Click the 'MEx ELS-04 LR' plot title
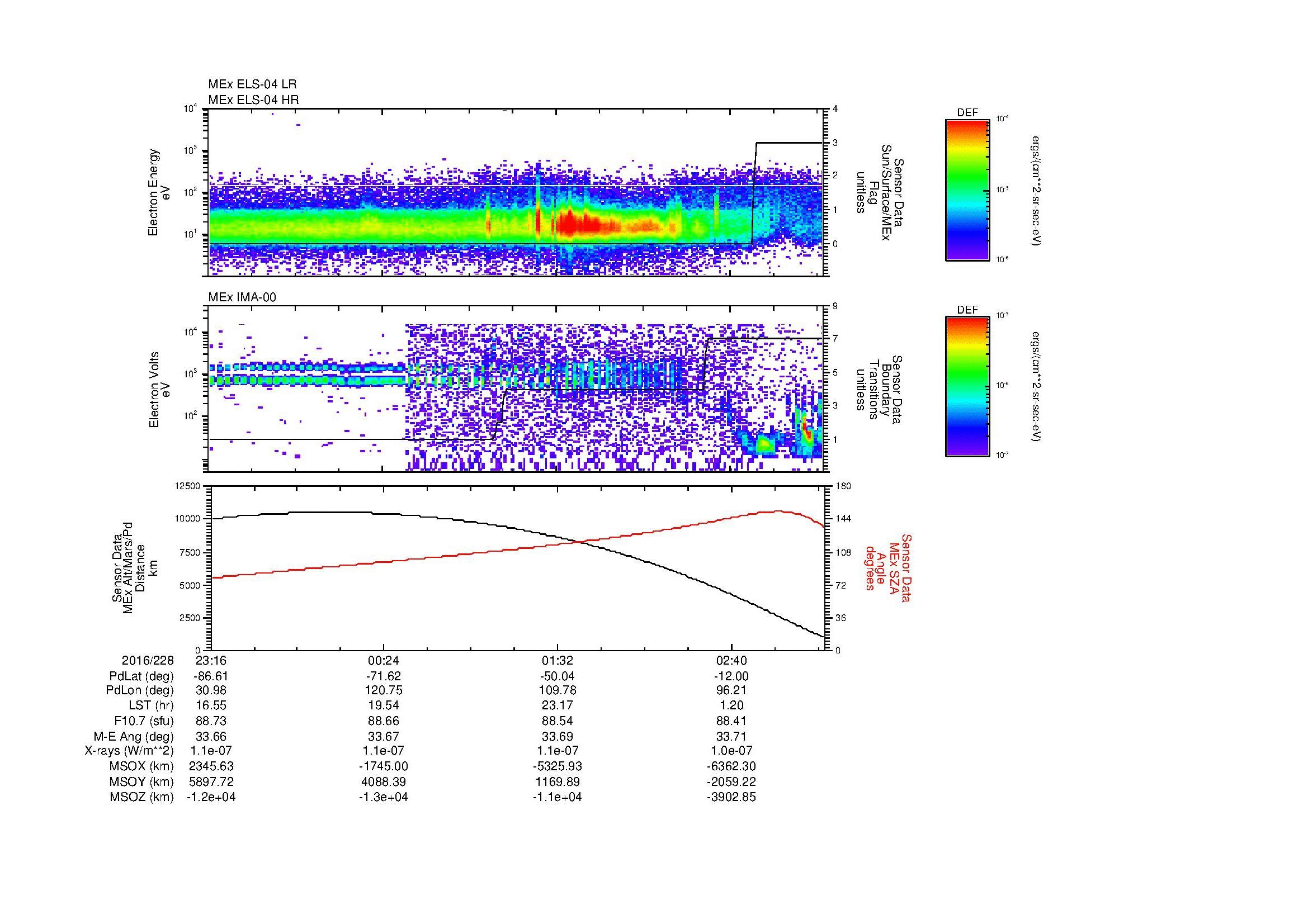The image size is (1308, 924). coord(252,84)
